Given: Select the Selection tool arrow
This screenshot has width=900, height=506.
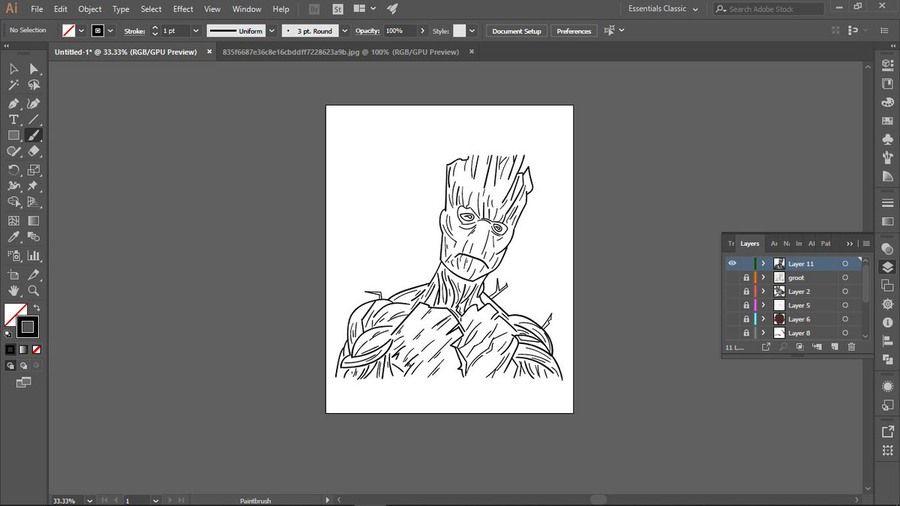Looking at the screenshot, I should (x=13, y=69).
